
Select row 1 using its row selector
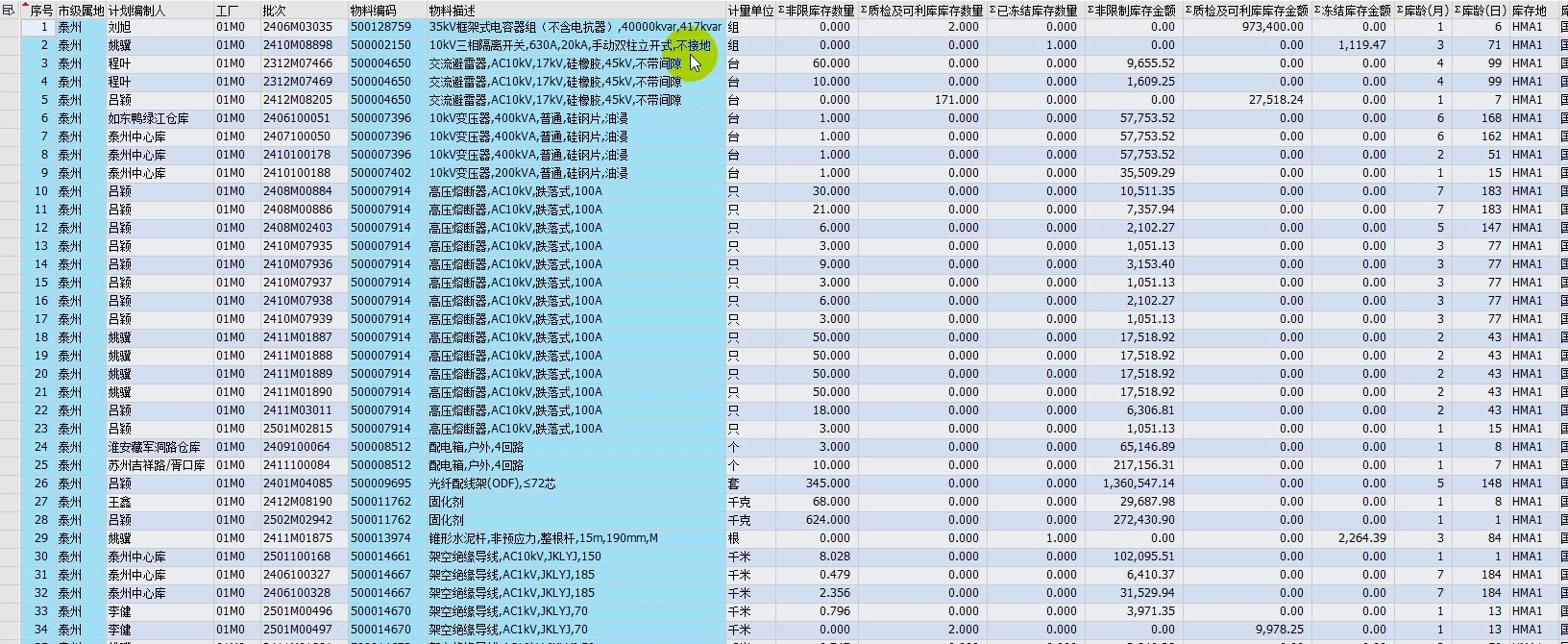[x=10, y=27]
